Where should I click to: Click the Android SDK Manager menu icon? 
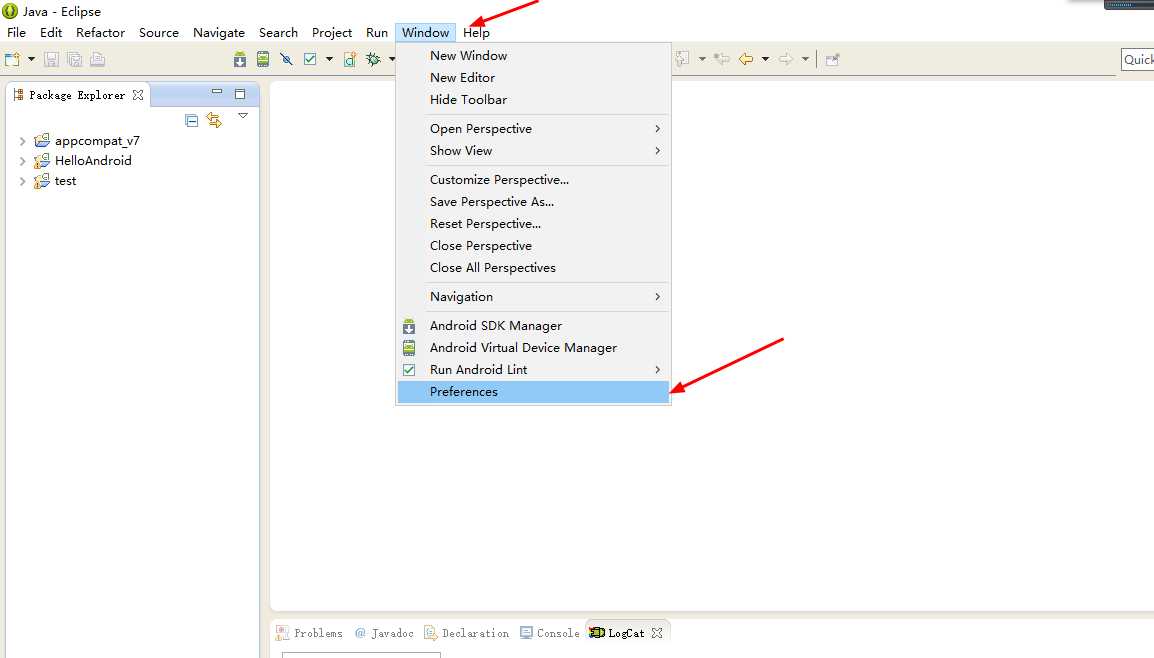409,326
